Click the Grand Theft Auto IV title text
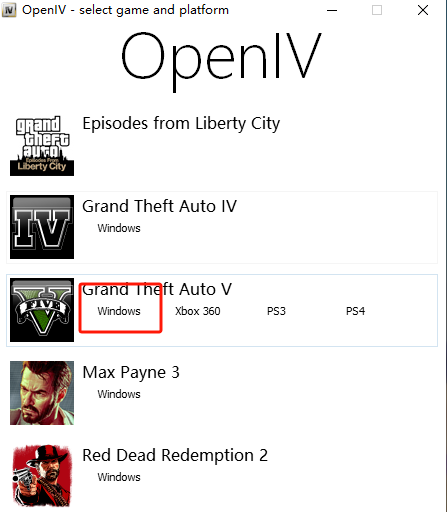 coord(159,206)
